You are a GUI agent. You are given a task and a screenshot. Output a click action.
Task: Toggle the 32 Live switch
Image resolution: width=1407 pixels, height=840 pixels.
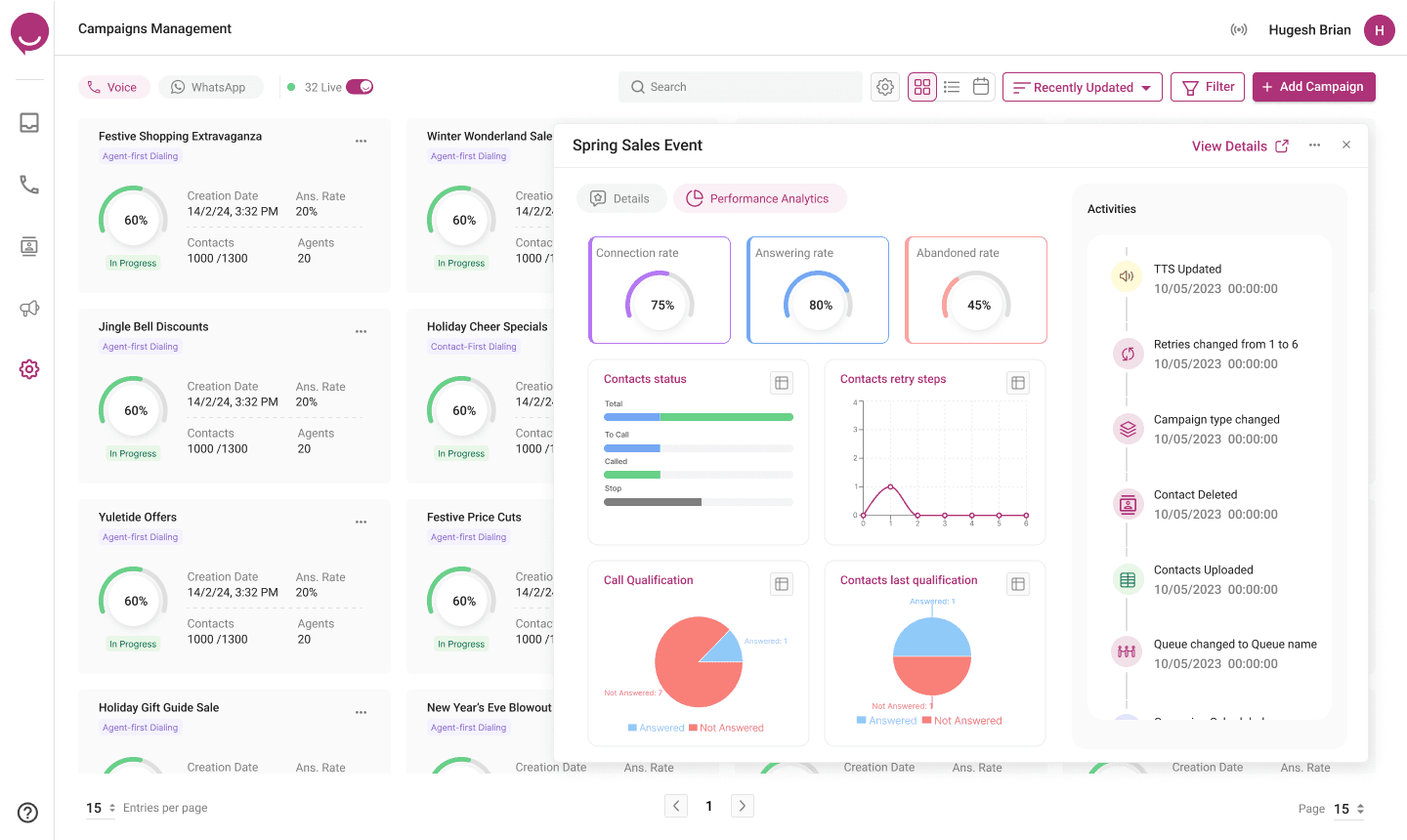pos(360,87)
